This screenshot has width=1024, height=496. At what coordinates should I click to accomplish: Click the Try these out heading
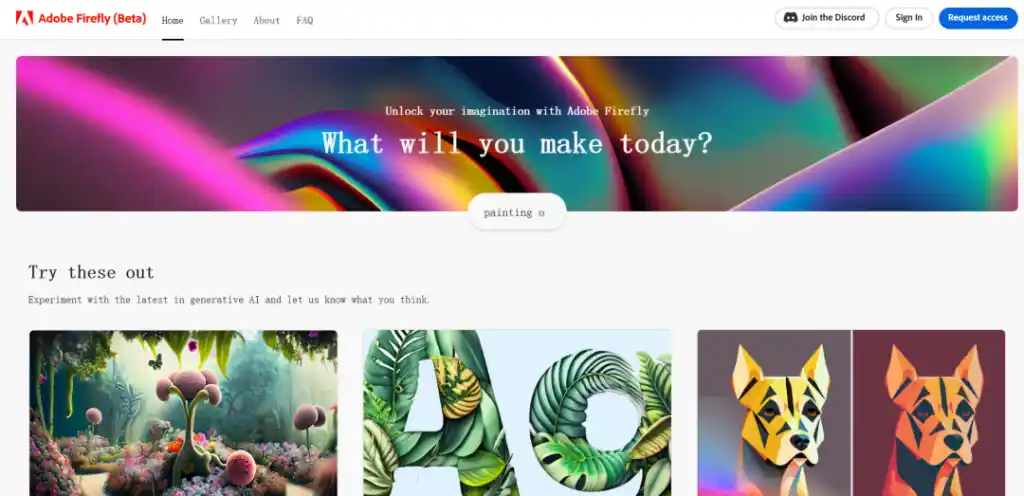pos(91,272)
